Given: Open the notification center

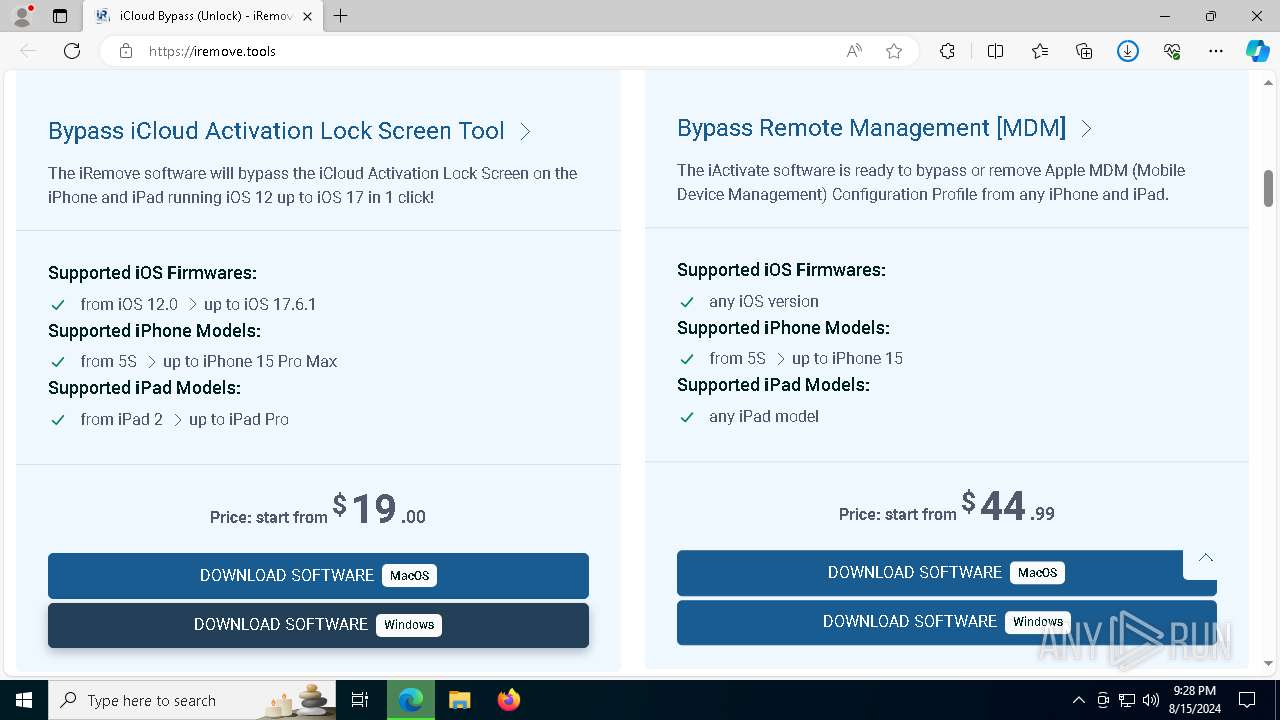Looking at the screenshot, I should click(1247, 700).
